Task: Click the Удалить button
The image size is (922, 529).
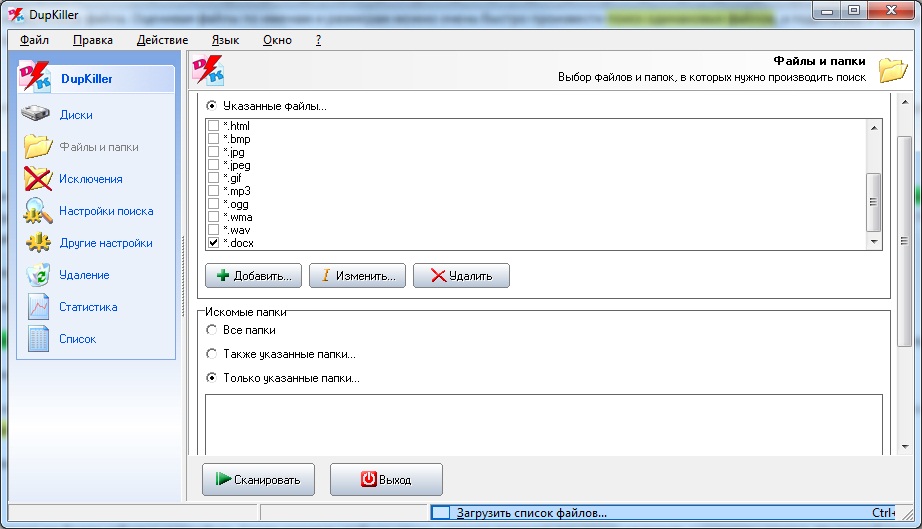Action: click(x=462, y=276)
